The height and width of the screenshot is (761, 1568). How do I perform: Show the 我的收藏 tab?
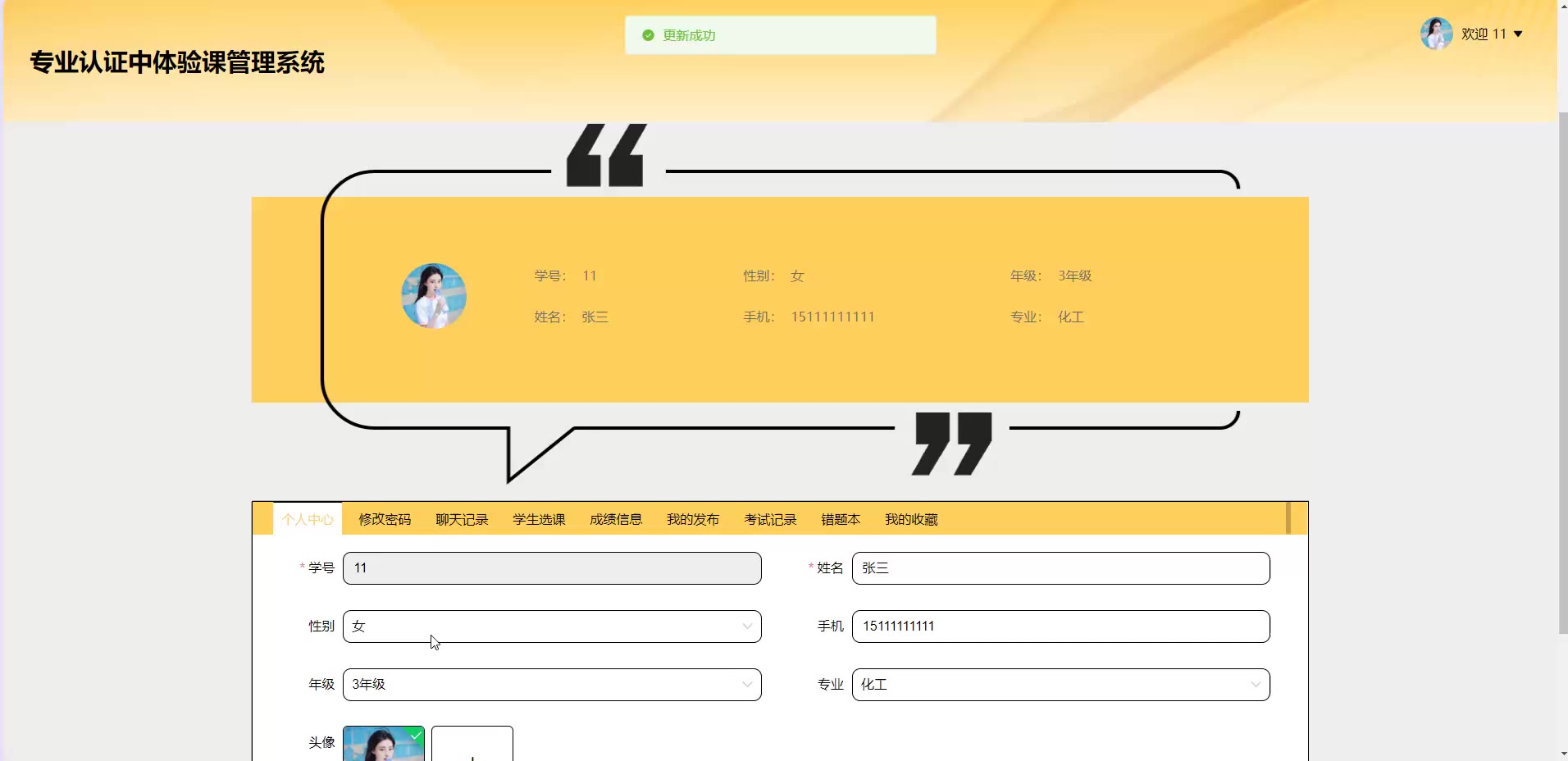pyautogui.click(x=911, y=519)
